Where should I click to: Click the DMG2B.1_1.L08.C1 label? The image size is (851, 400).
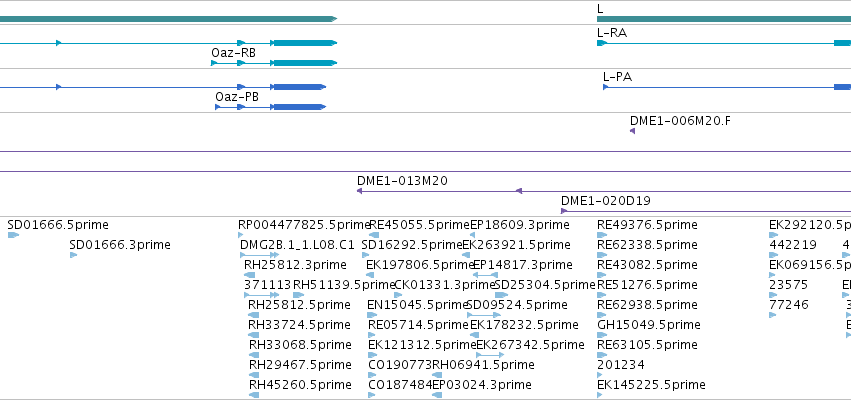tap(297, 245)
